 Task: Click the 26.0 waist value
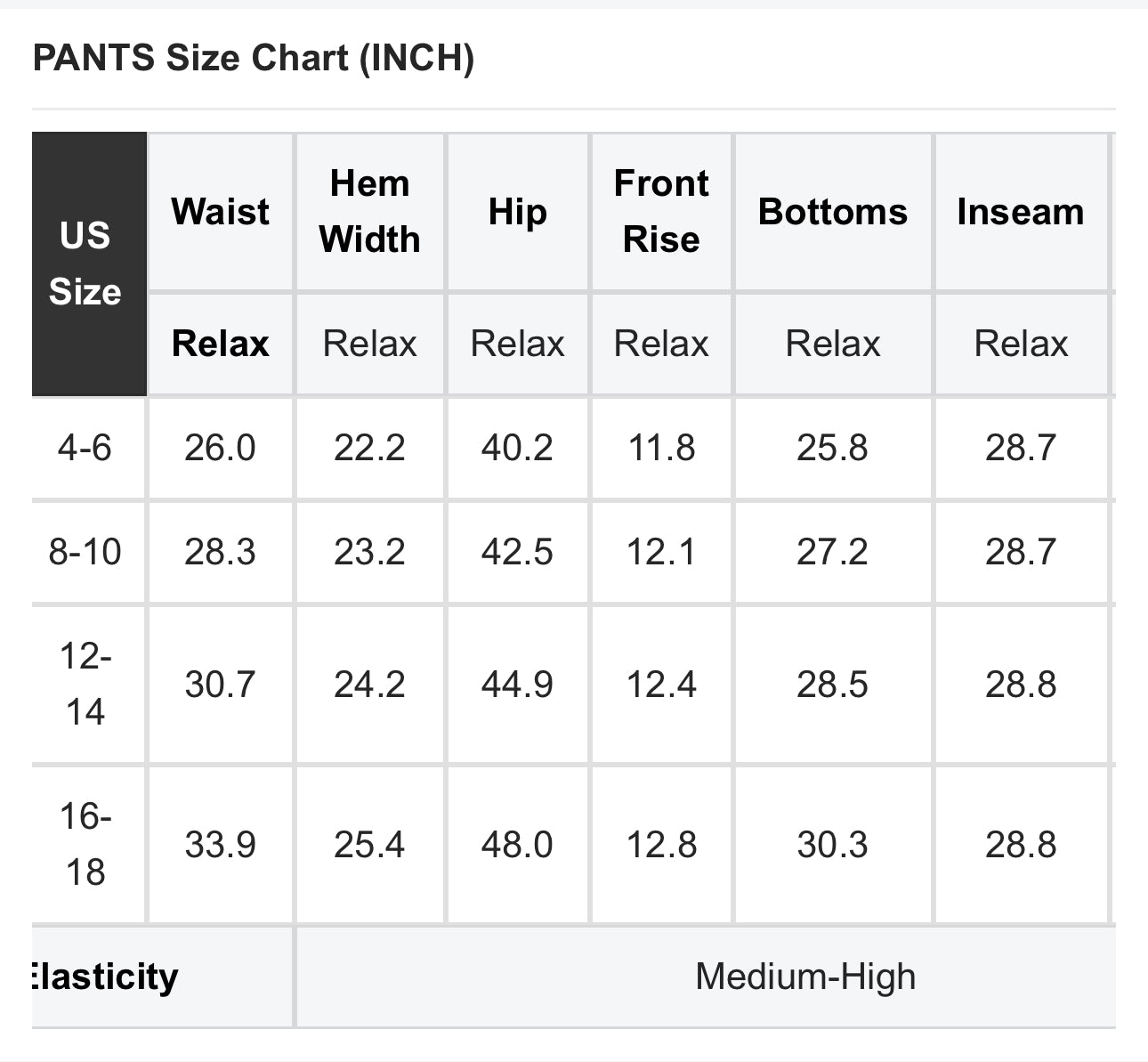220,448
